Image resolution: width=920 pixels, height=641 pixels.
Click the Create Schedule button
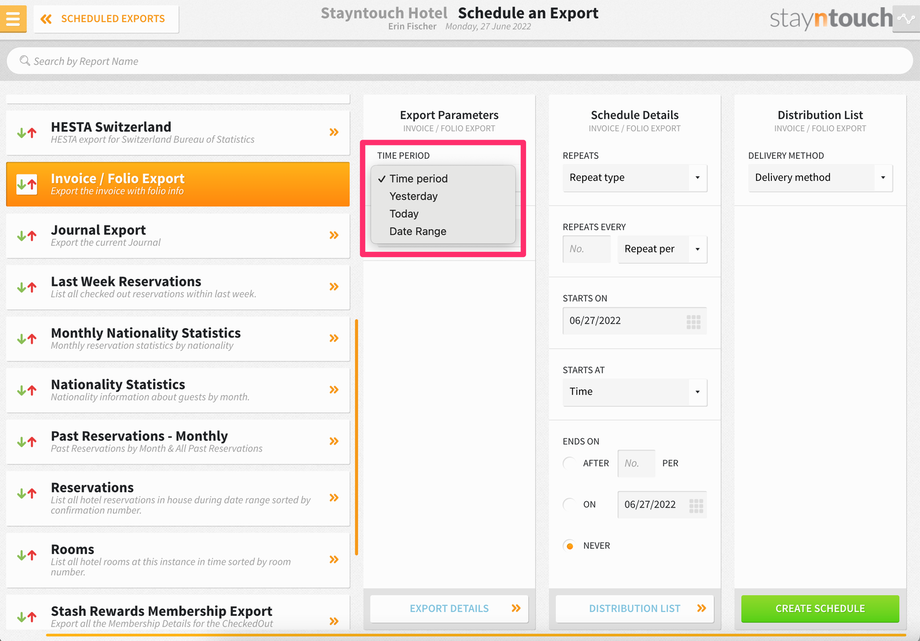(820, 609)
